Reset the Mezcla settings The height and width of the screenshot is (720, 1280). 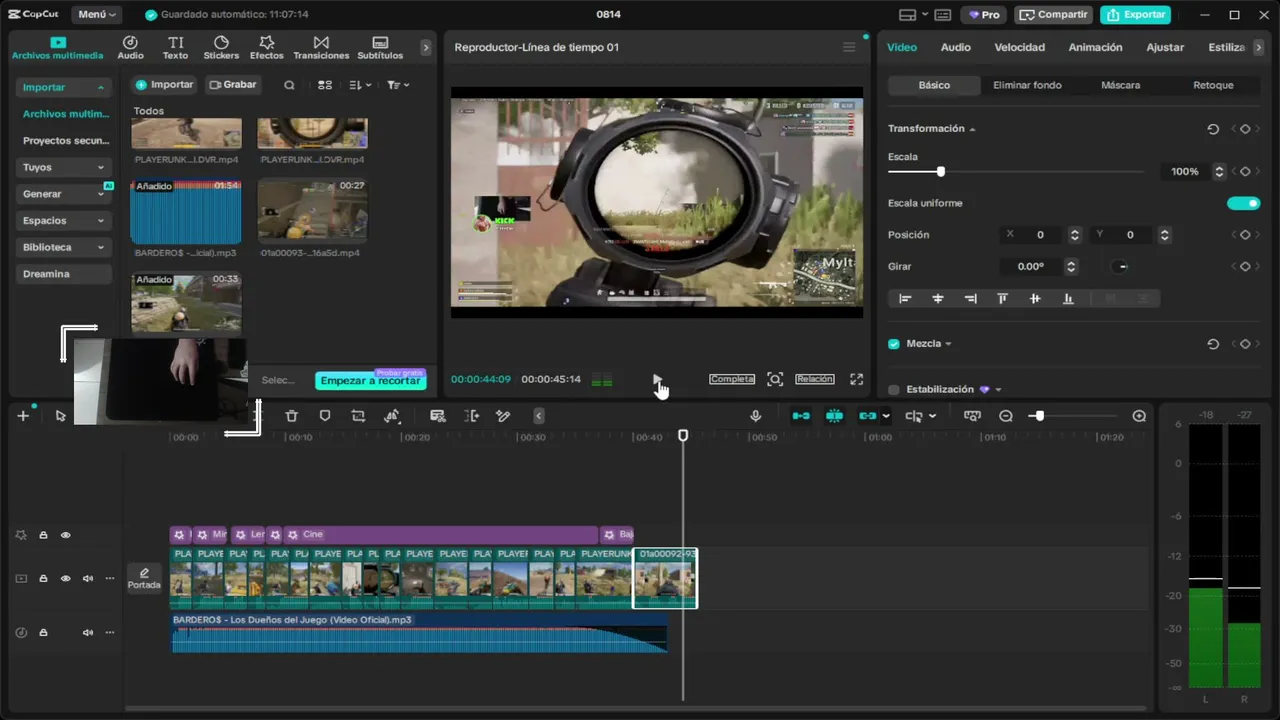[1213, 344]
